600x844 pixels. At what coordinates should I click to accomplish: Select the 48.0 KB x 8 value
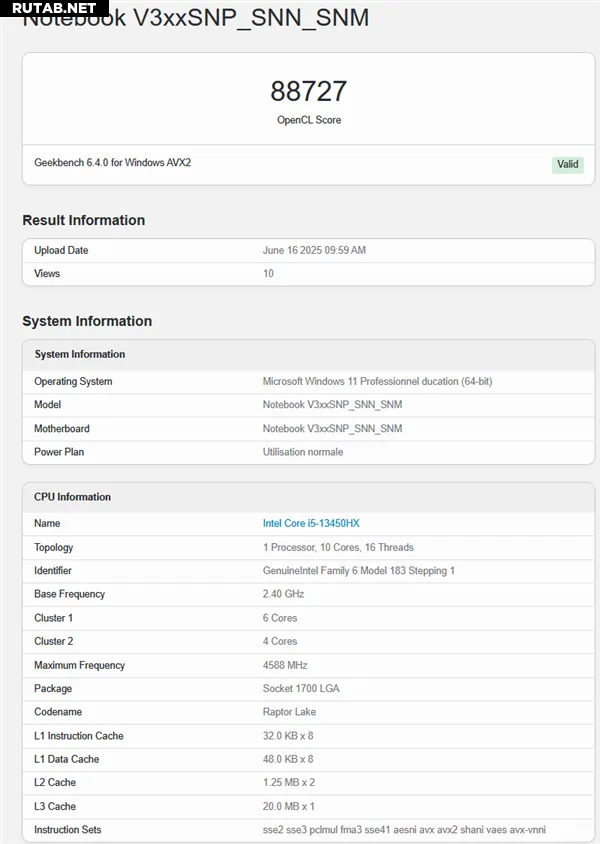tap(288, 759)
